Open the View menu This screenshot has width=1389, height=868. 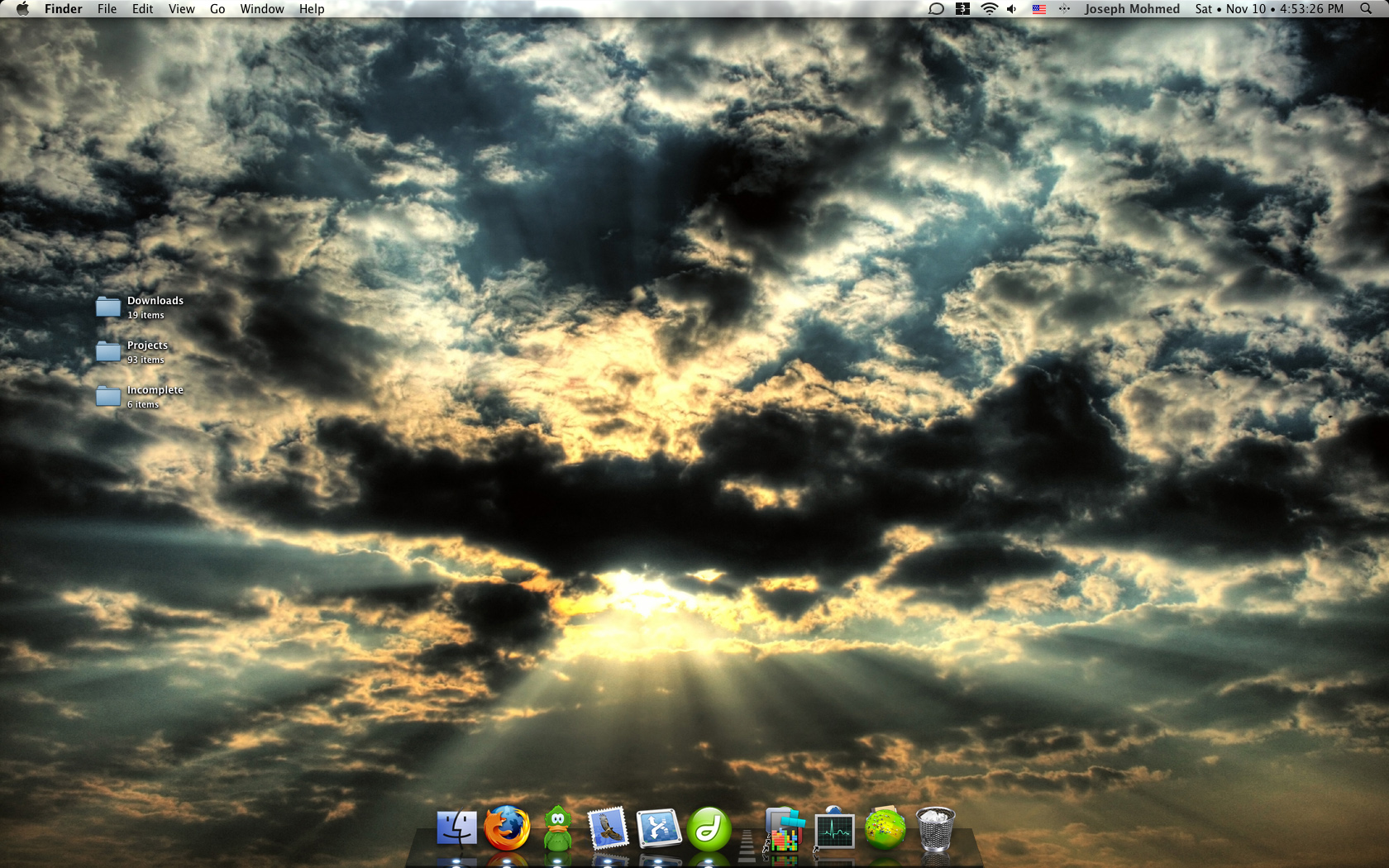click(181, 9)
